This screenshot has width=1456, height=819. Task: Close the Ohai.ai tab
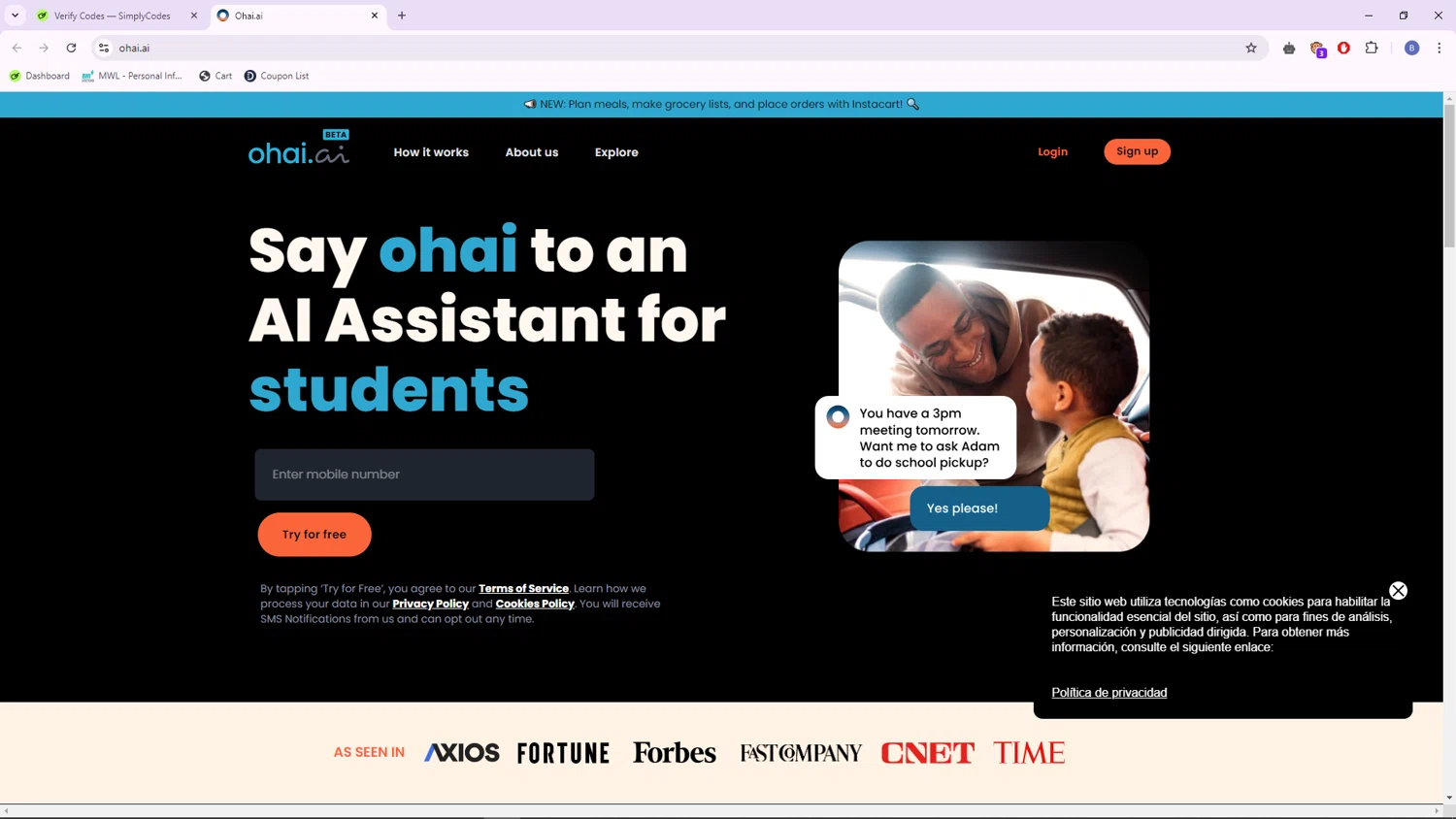(x=375, y=16)
